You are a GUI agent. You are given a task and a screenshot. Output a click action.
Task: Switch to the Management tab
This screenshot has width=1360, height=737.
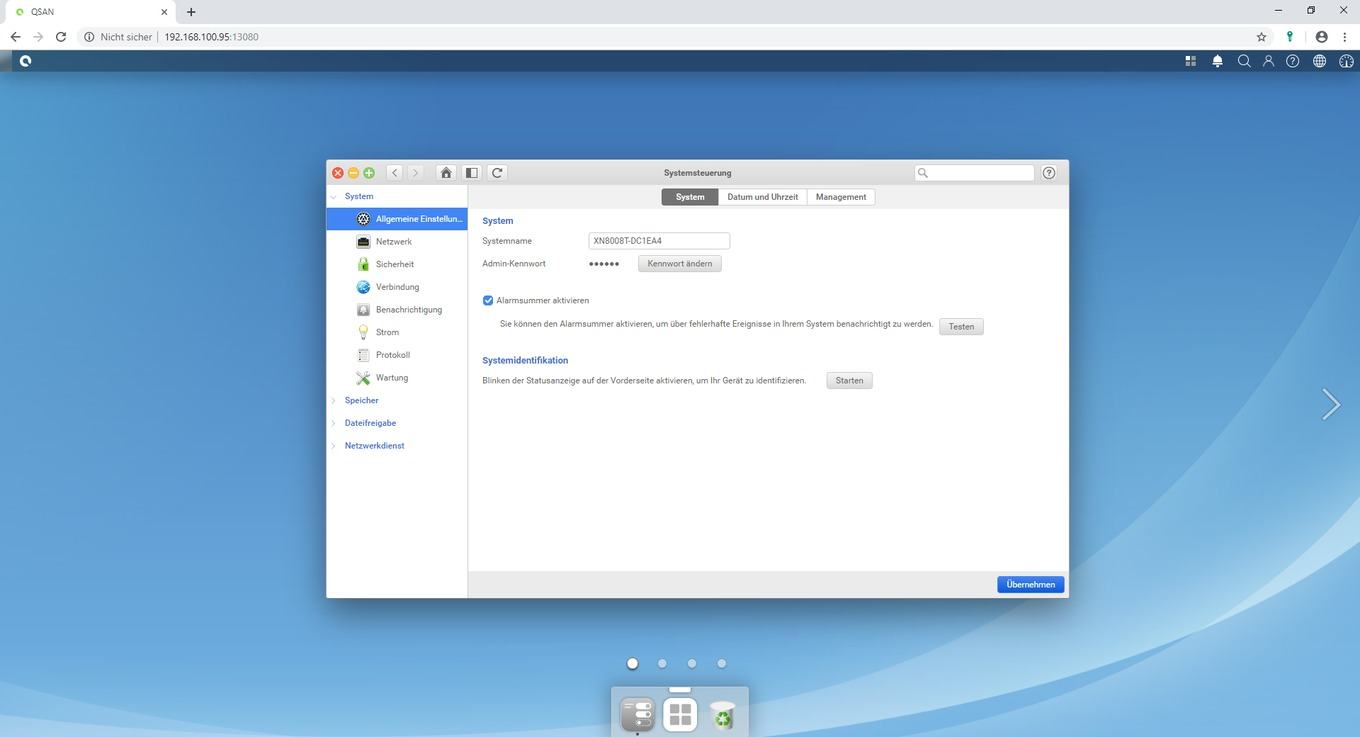841,197
